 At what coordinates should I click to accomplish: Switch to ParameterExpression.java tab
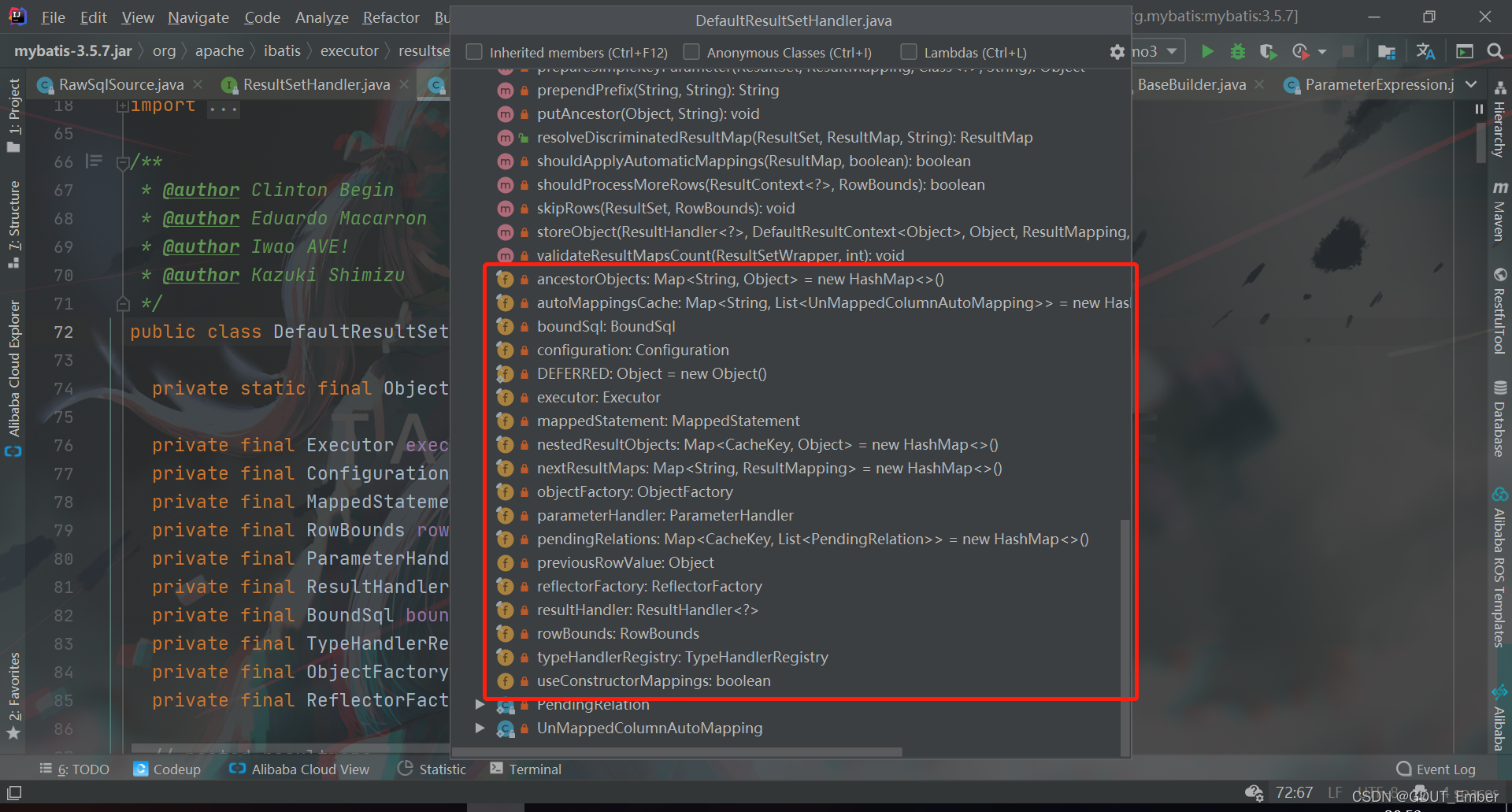pos(1379,84)
